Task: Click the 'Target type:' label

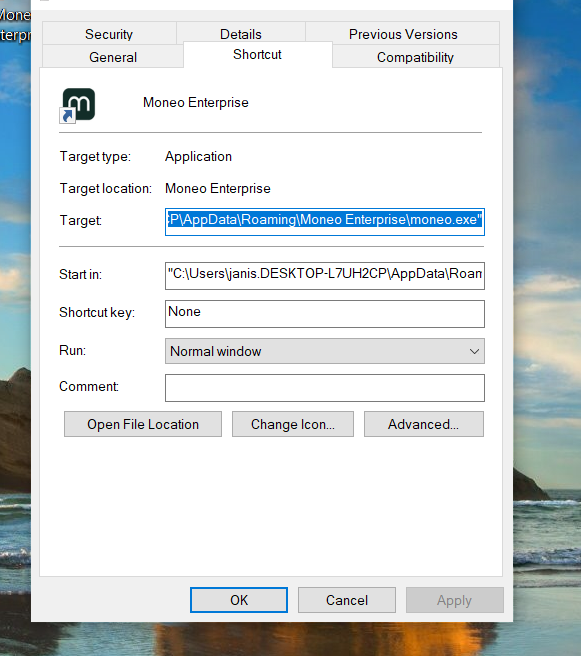Action: pyautogui.click(x=95, y=156)
